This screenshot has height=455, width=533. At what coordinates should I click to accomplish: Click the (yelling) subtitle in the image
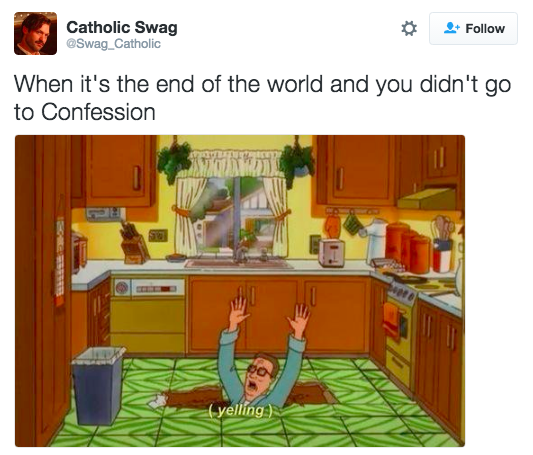(x=240, y=410)
